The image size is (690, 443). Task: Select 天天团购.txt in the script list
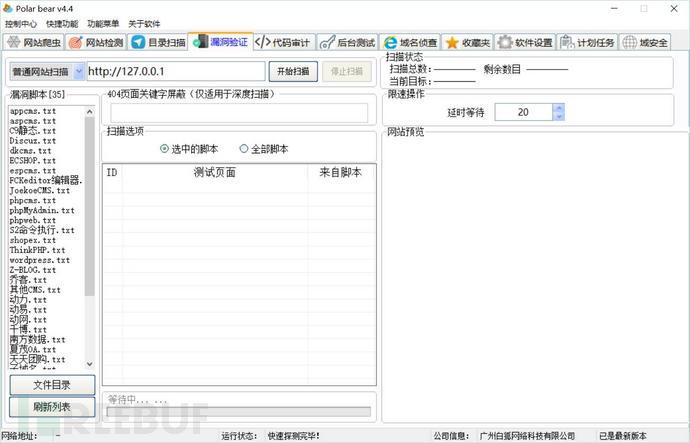pyautogui.click(x=37, y=359)
